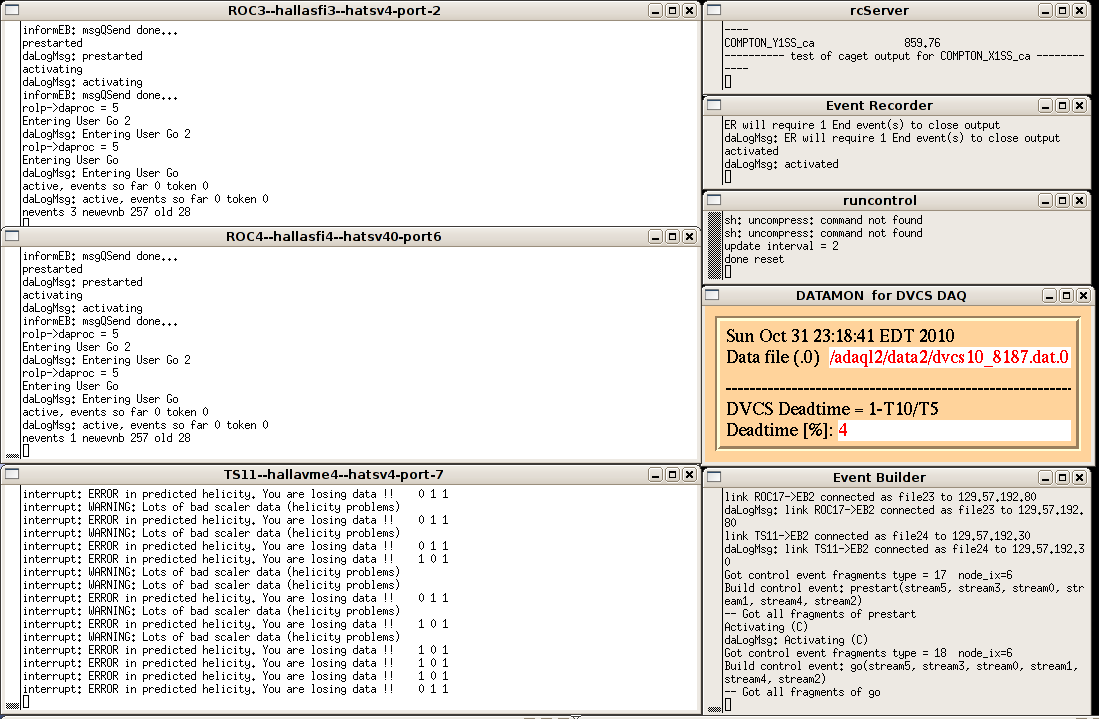Maximize the Event Builder window
Screen dimensions: 1099x719
(1062, 477)
